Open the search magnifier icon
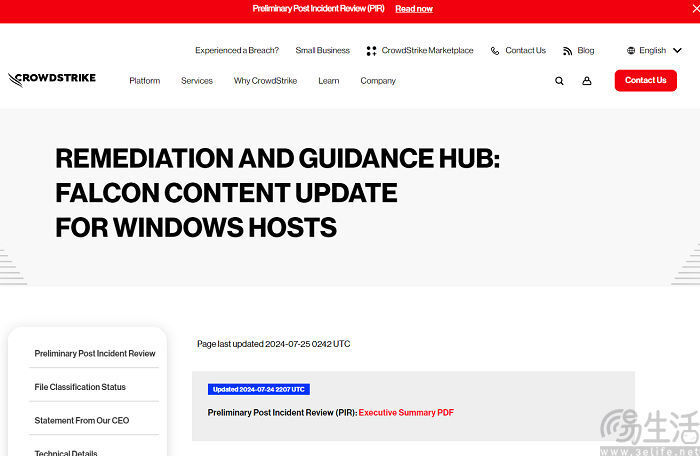 (x=559, y=81)
